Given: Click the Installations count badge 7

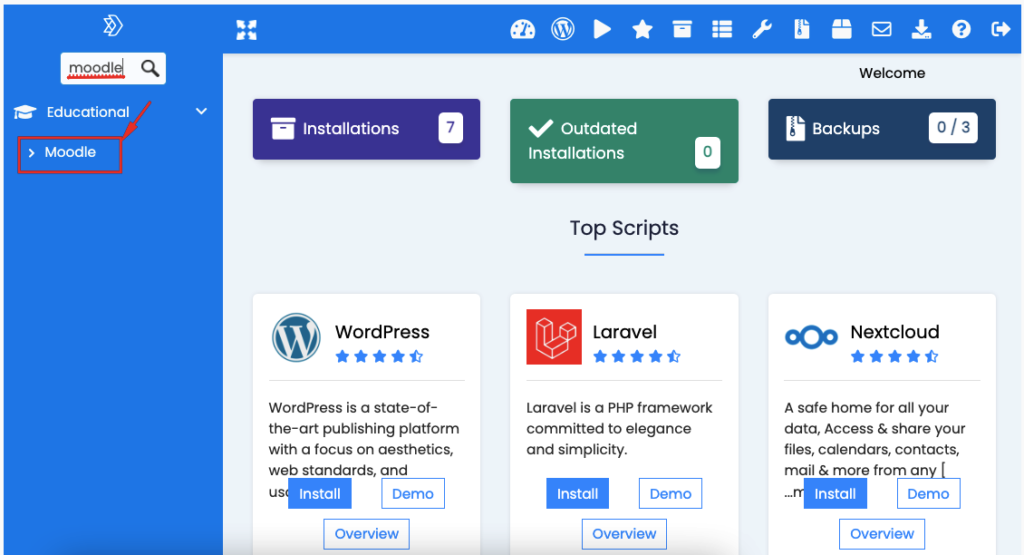Looking at the screenshot, I should [x=451, y=128].
